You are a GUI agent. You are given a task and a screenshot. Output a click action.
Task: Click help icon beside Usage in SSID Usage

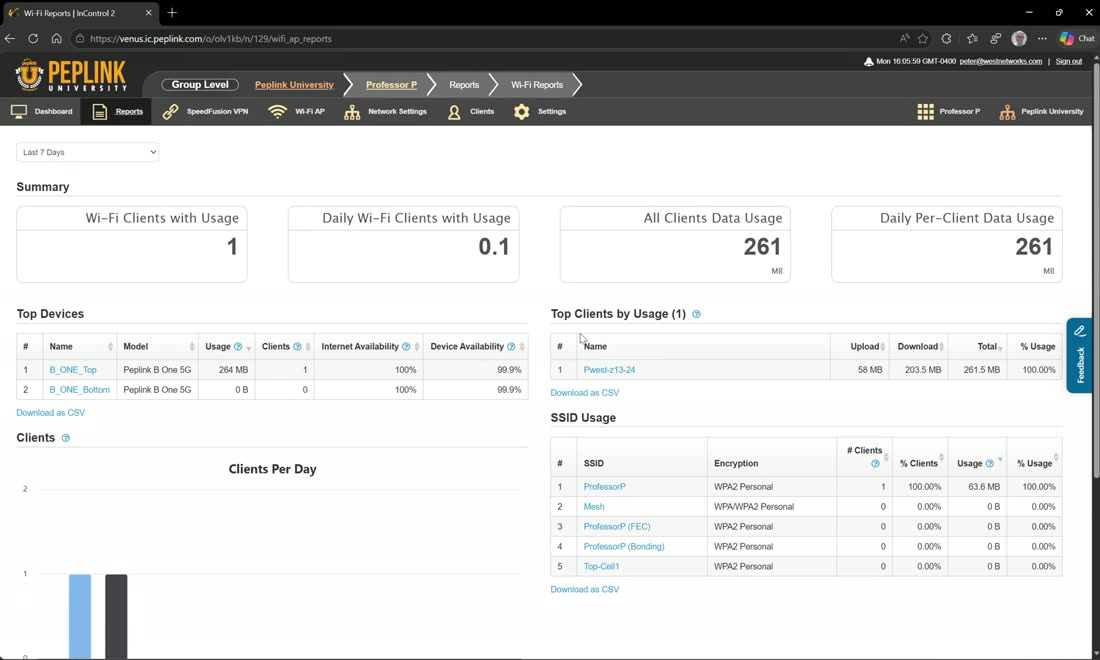990,464
